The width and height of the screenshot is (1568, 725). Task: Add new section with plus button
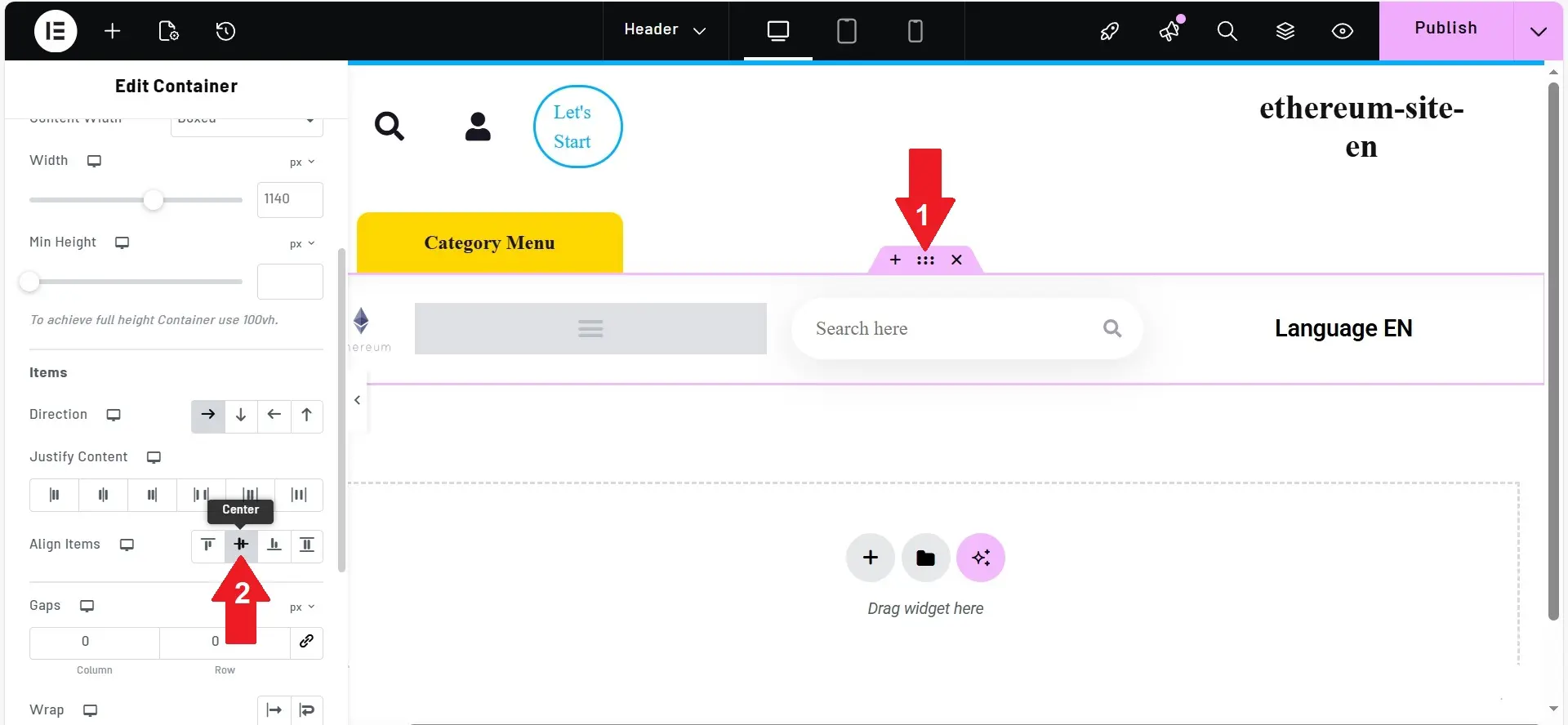tap(871, 558)
